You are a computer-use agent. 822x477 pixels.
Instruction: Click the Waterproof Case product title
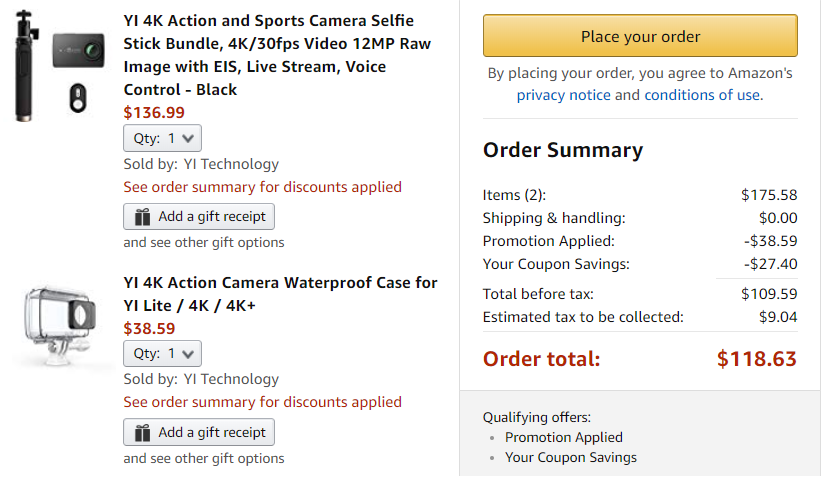pyautogui.click(x=280, y=293)
